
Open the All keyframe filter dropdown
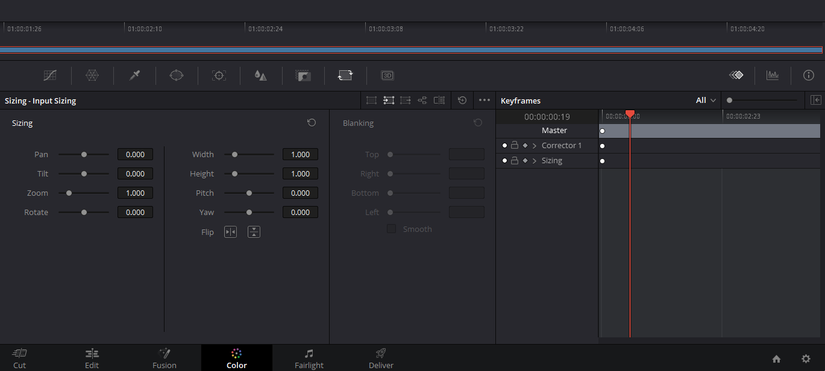pyautogui.click(x=706, y=100)
